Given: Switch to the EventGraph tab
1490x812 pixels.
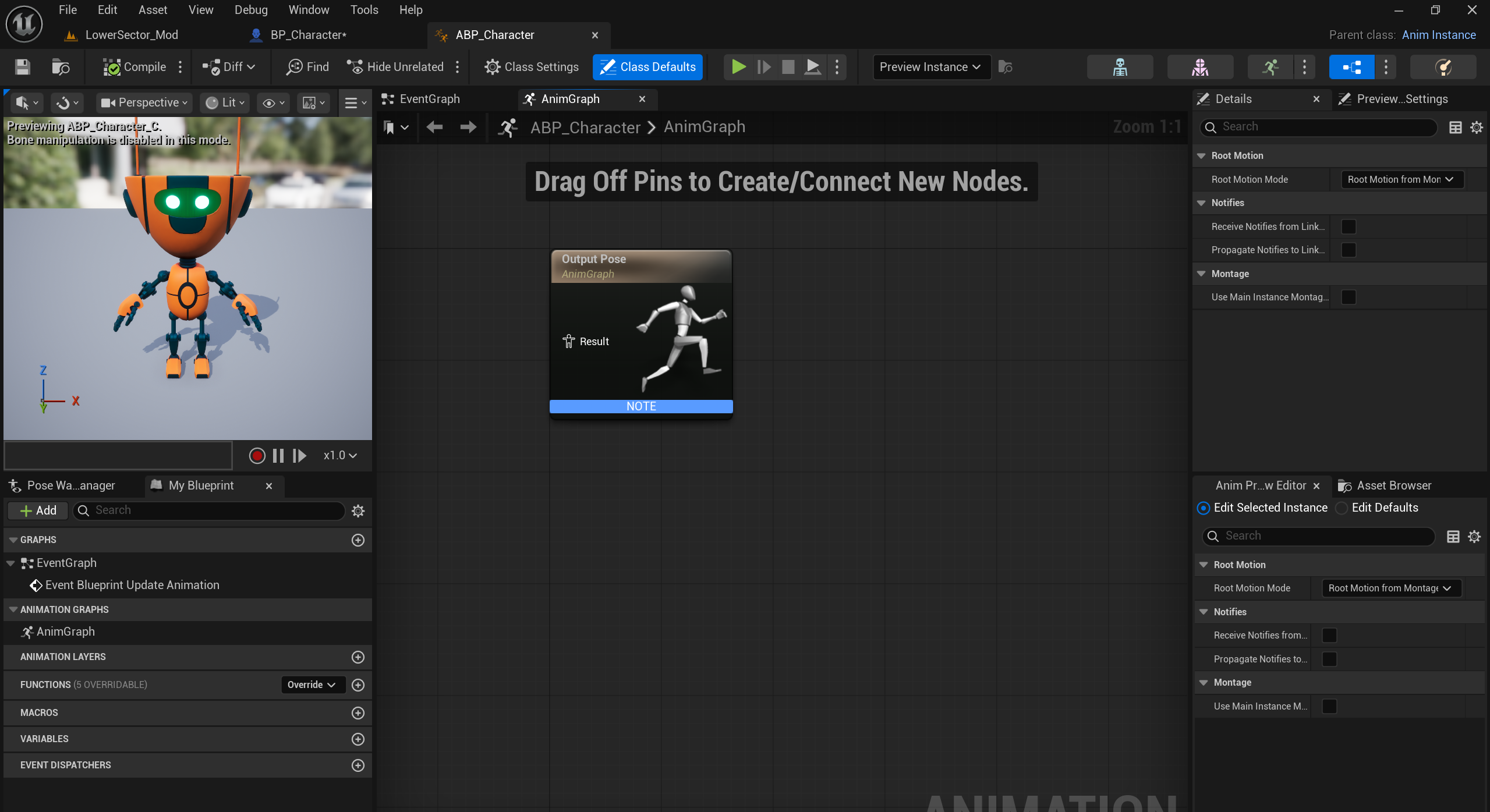Looking at the screenshot, I should [x=429, y=99].
